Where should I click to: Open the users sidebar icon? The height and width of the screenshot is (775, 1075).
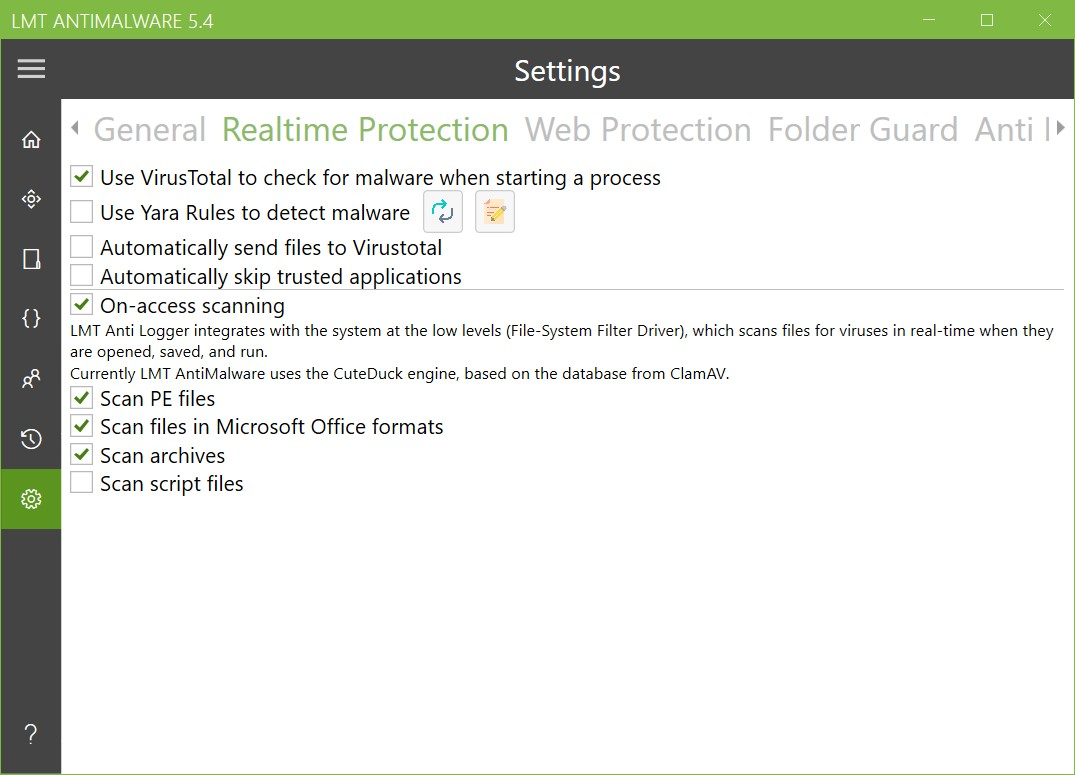tap(31, 379)
